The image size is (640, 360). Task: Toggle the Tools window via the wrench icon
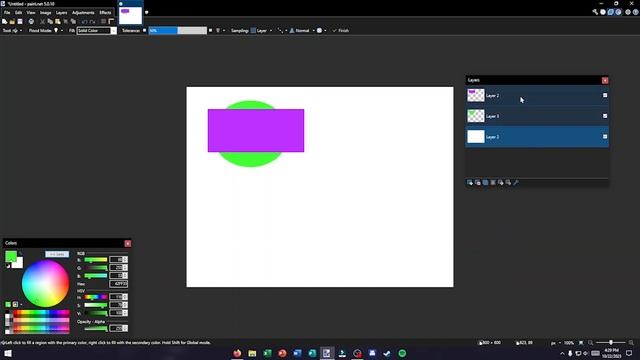[595, 12]
